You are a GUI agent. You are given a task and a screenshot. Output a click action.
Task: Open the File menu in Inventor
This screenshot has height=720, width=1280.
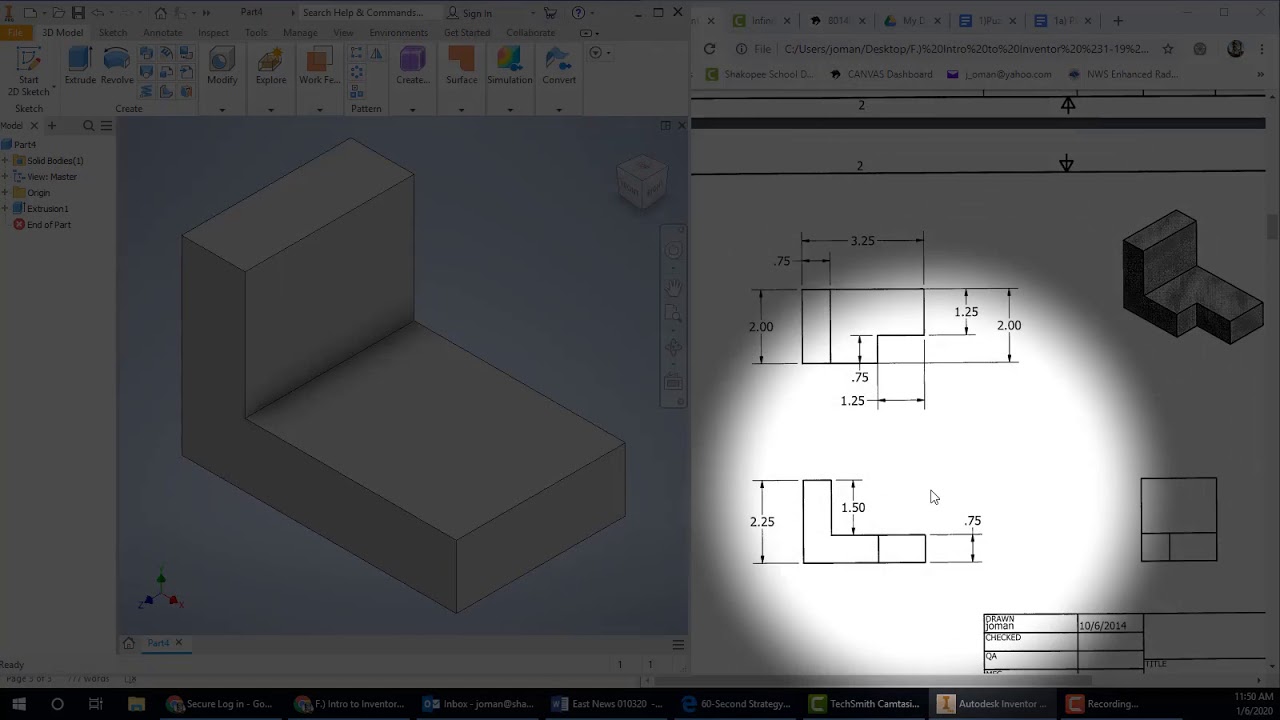pos(15,32)
